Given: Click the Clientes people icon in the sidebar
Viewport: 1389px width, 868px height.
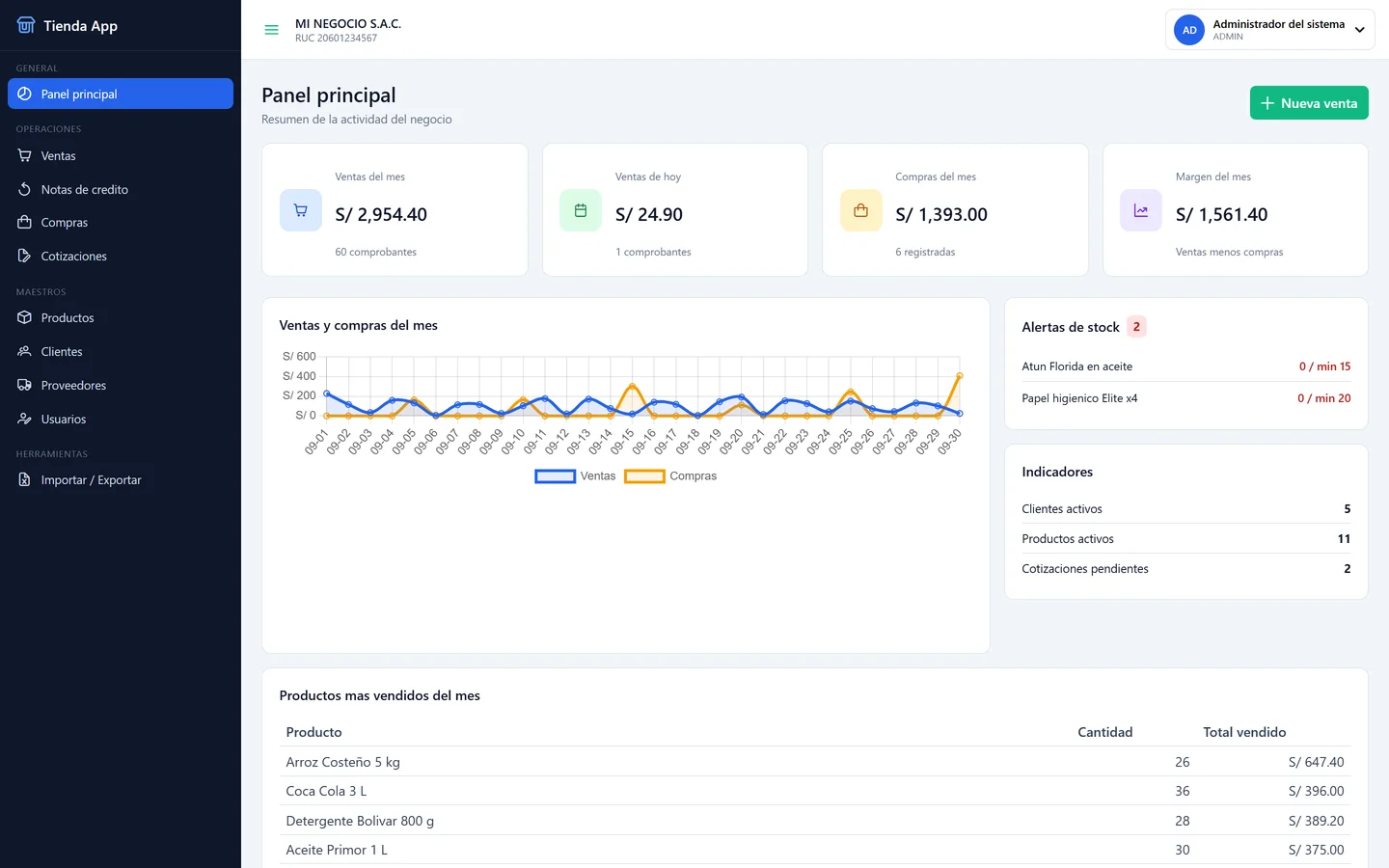Looking at the screenshot, I should [25, 351].
